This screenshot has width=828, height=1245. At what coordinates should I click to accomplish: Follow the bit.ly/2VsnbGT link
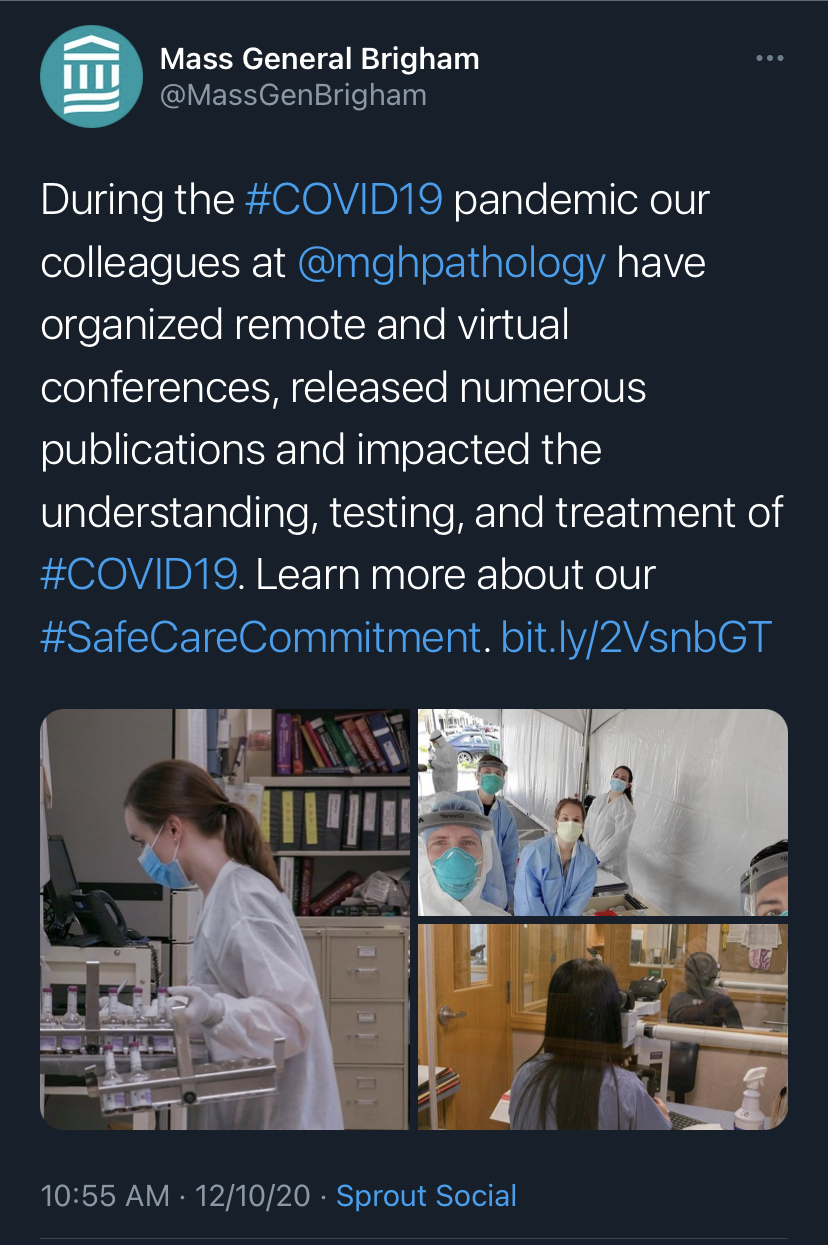point(636,637)
